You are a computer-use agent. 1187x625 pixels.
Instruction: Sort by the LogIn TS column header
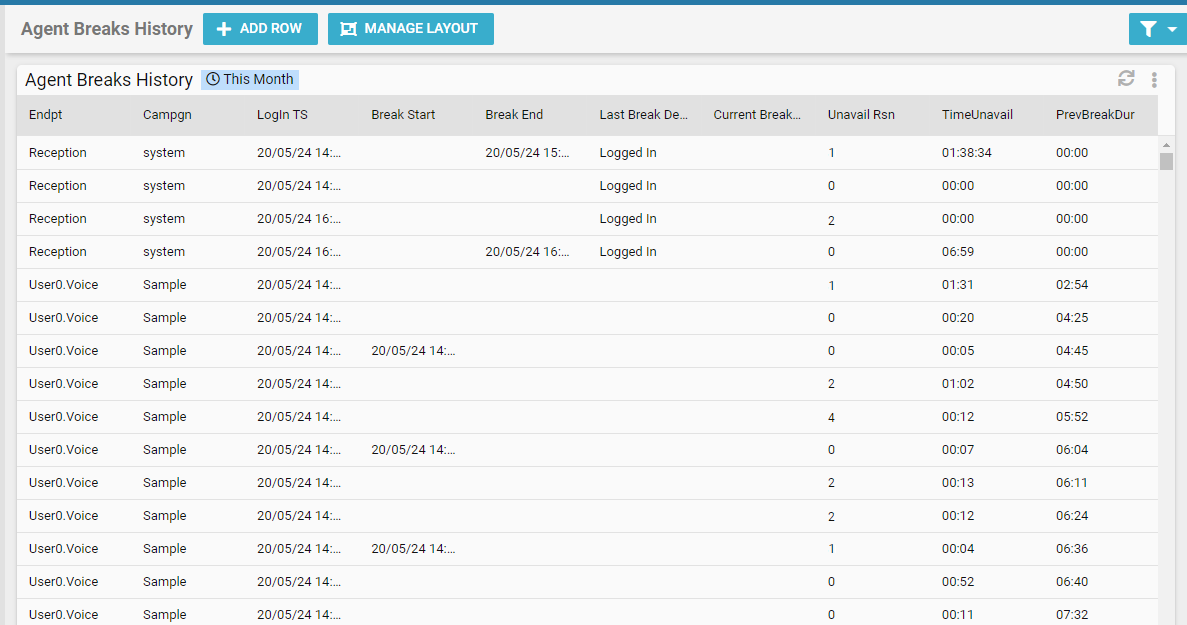click(282, 115)
